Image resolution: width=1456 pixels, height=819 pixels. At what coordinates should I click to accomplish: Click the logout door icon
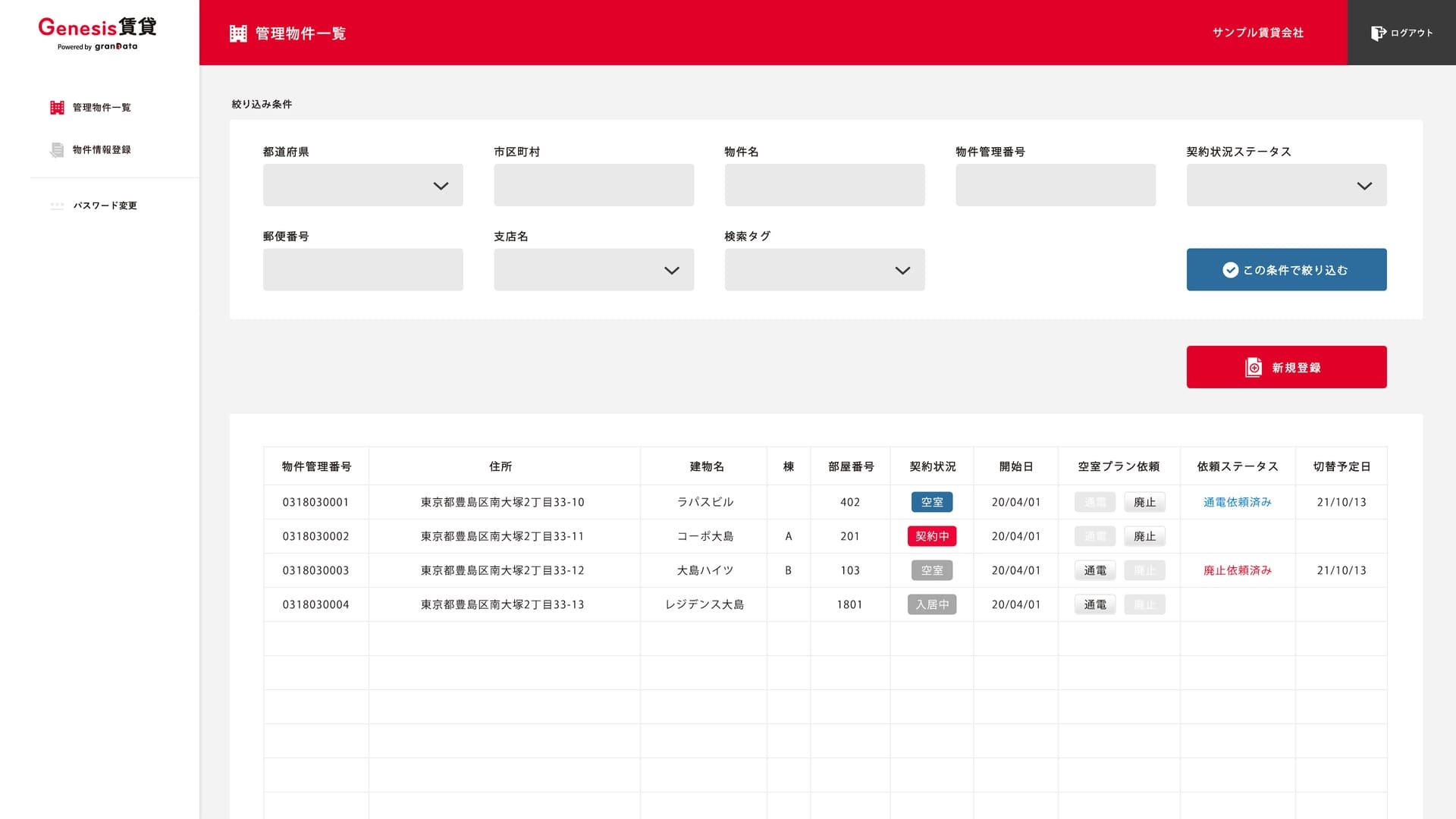point(1378,33)
